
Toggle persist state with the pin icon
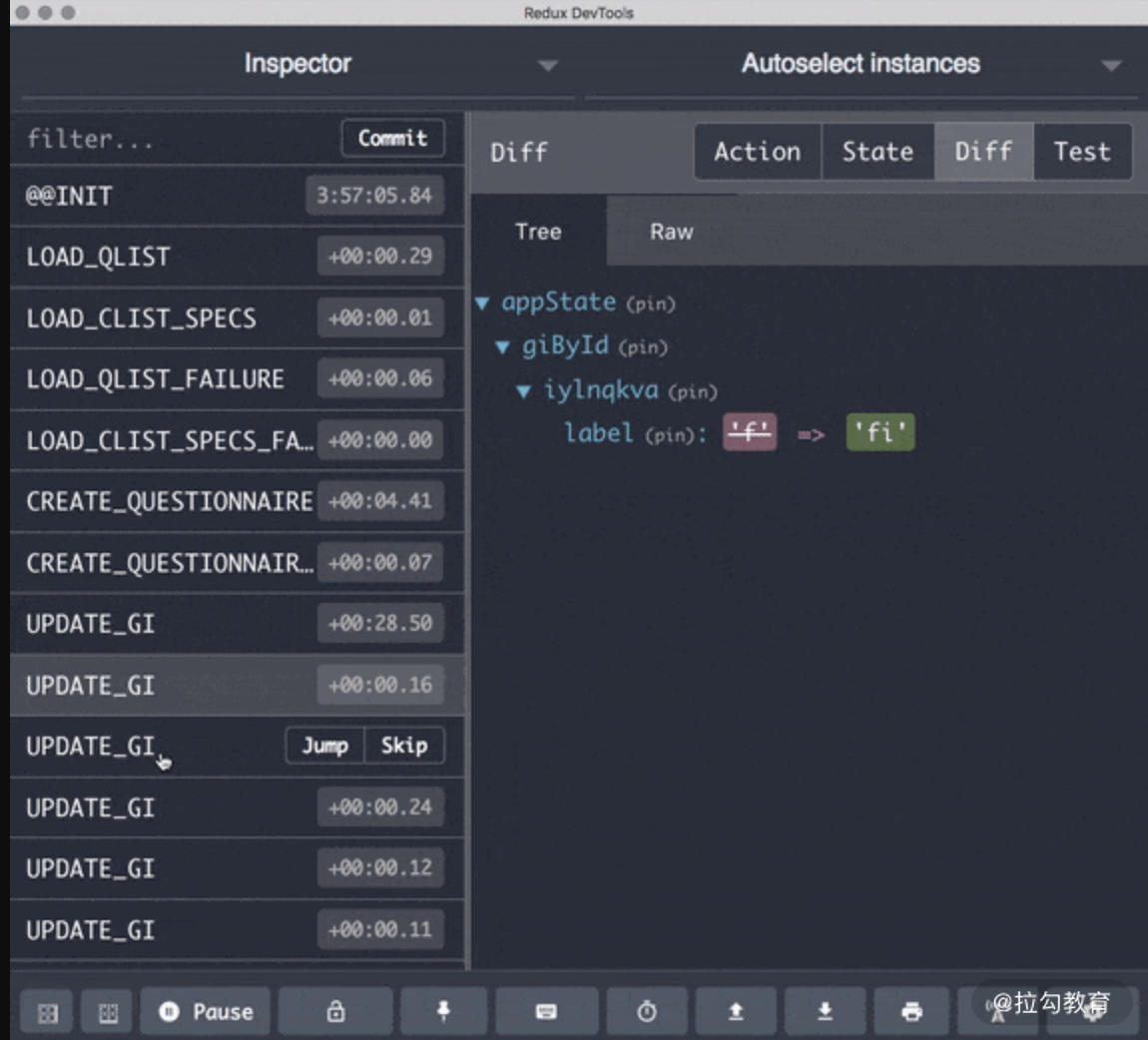[x=443, y=1011]
